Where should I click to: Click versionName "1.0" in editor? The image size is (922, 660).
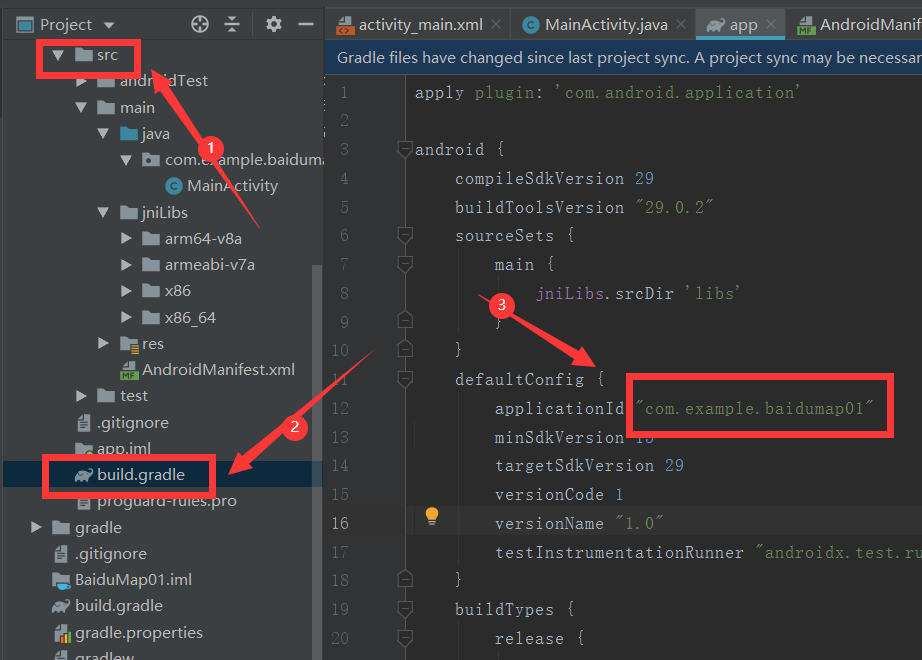579,524
